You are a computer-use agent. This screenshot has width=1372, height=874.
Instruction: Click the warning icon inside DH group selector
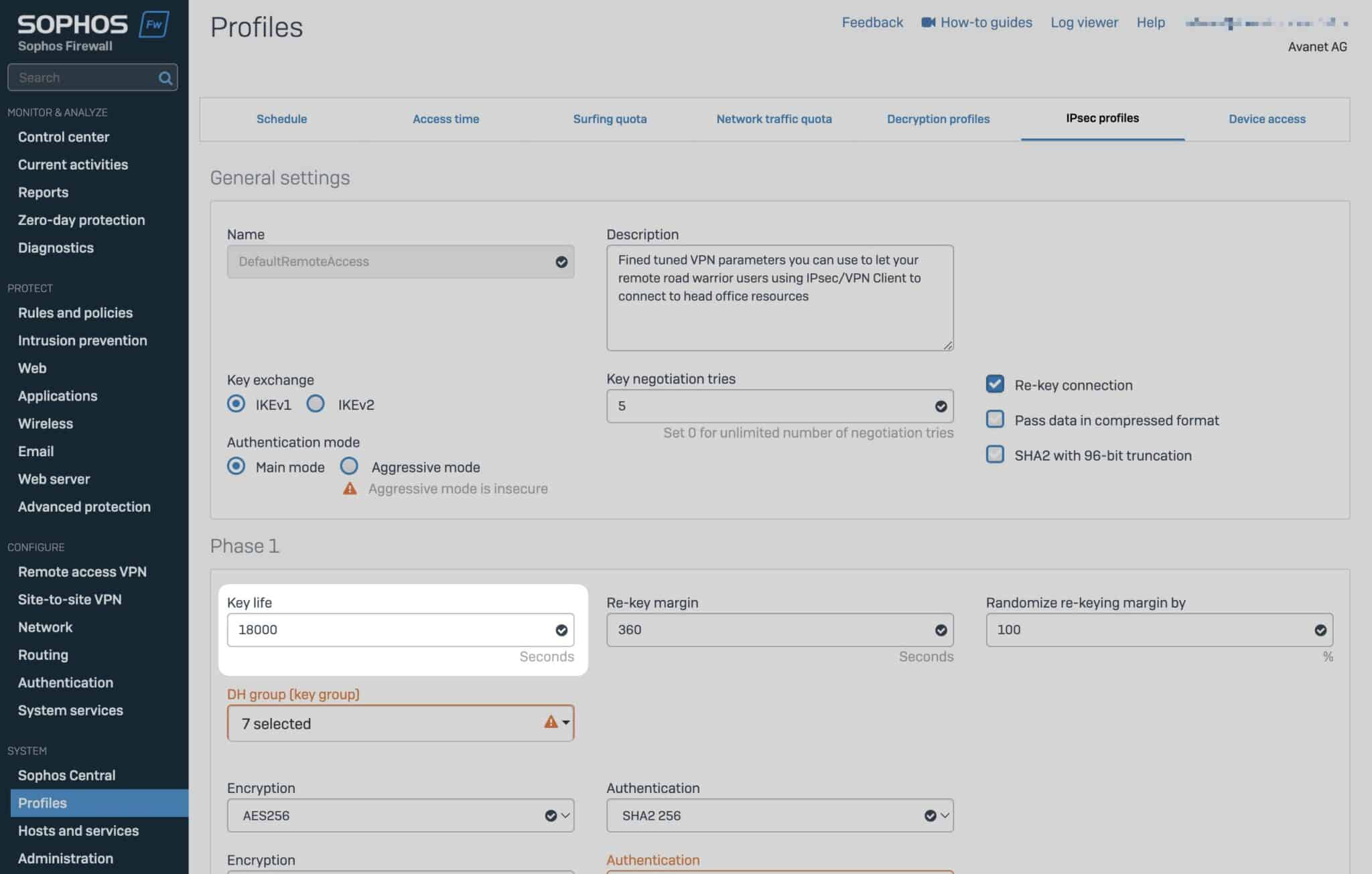pyautogui.click(x=550, y=723)
